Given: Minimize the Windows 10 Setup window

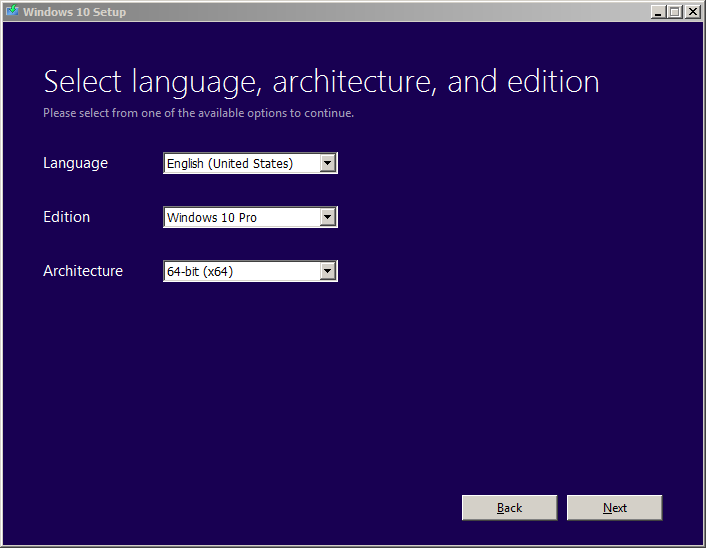Looking at the screenshot, I should [658, 12].
